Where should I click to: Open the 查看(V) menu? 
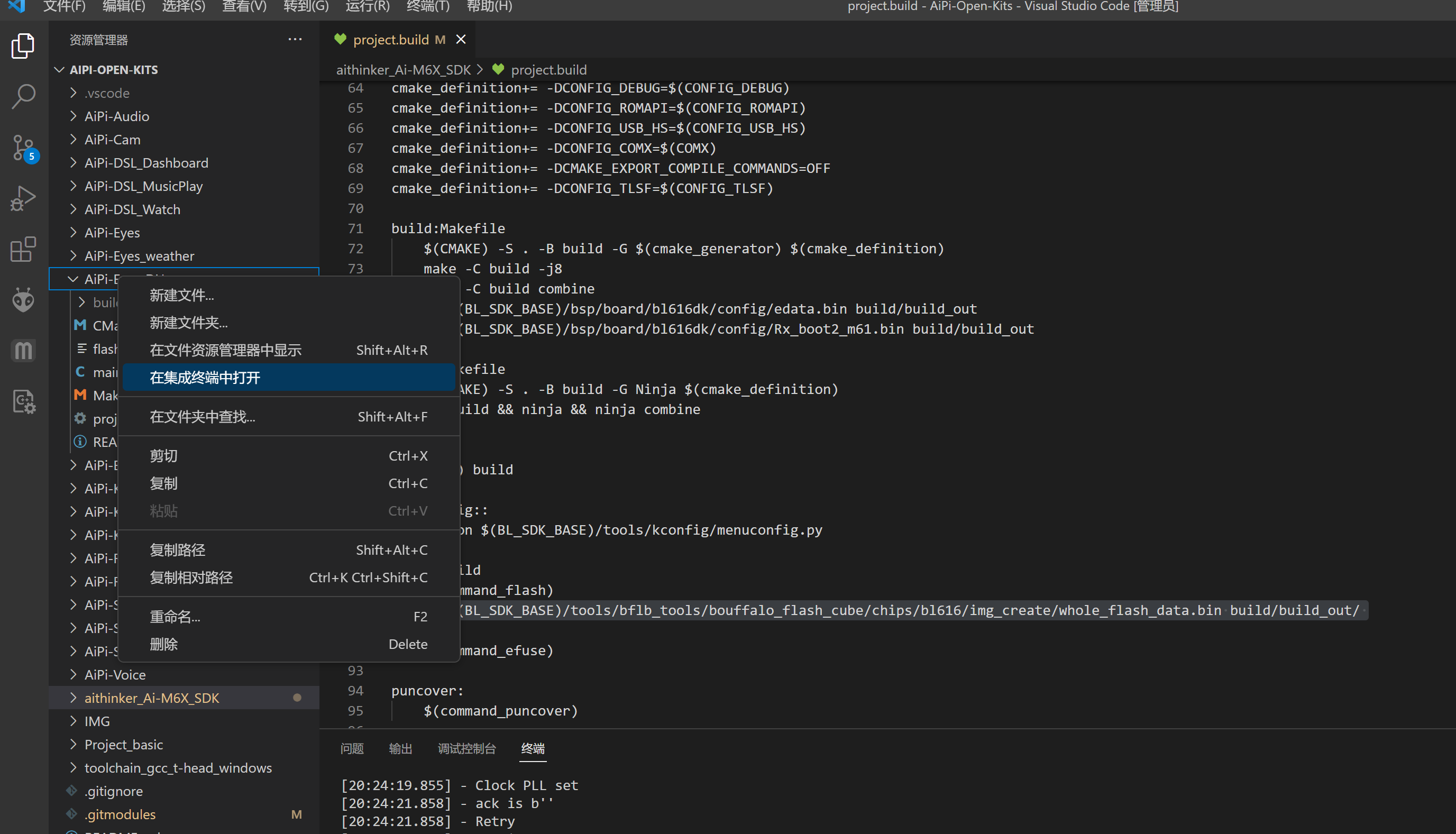coord(244,6)
